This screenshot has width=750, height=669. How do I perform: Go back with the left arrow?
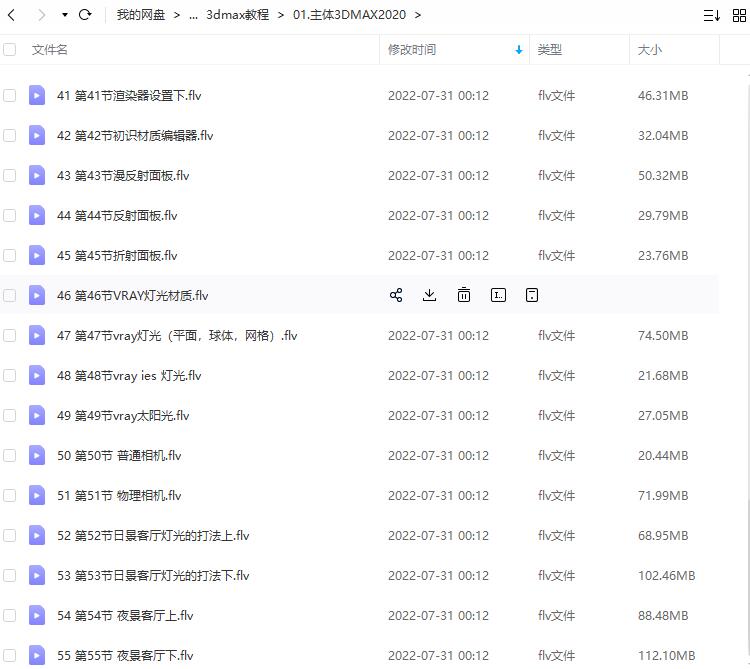[x=11, y=15]
